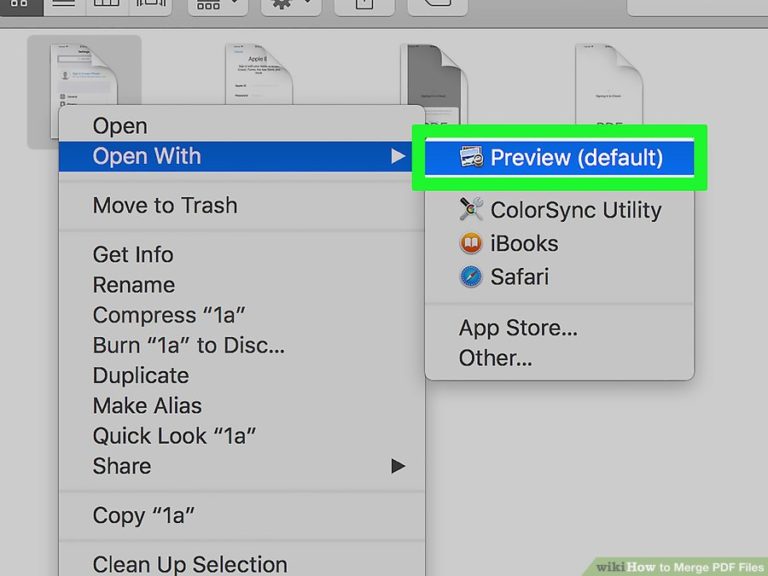The image size is (768, 576).
Task: Select Clean Up Selection
Action: (x=241, y=564)
